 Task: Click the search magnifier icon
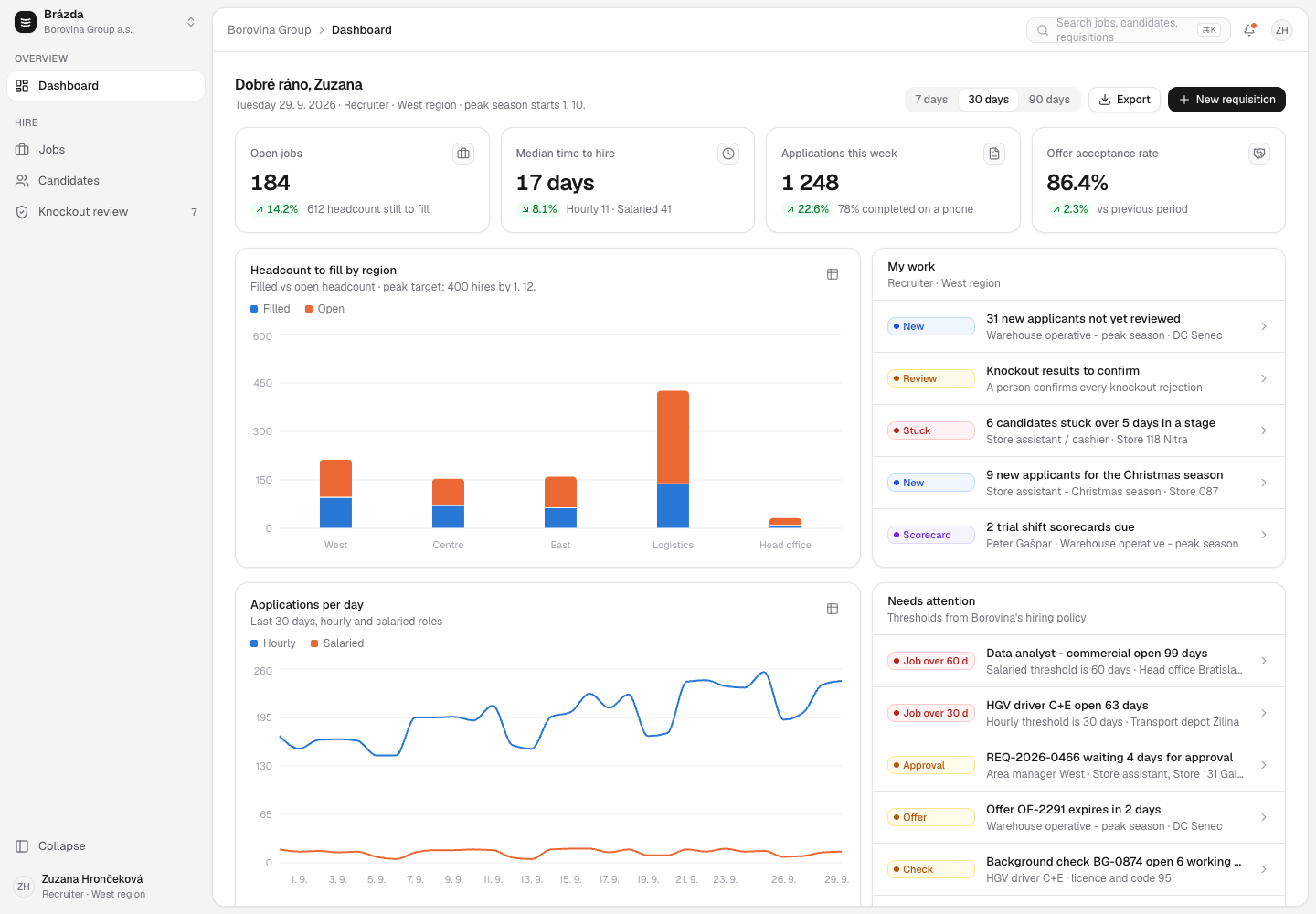[1043, 30]
